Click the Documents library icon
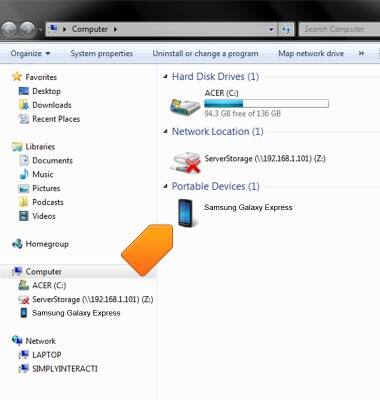The width and height of the screenshot is (380, 400). point(24,160)
